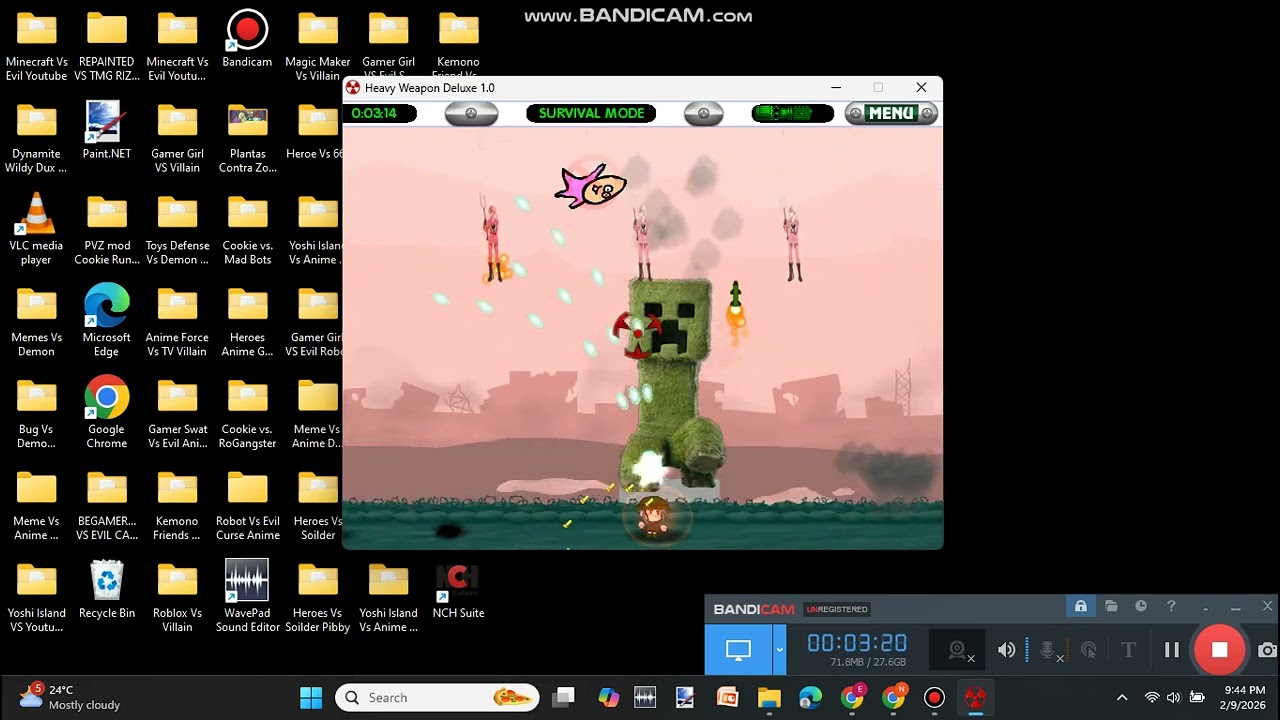Click the game timer 0:03:14

coord(375,113)
